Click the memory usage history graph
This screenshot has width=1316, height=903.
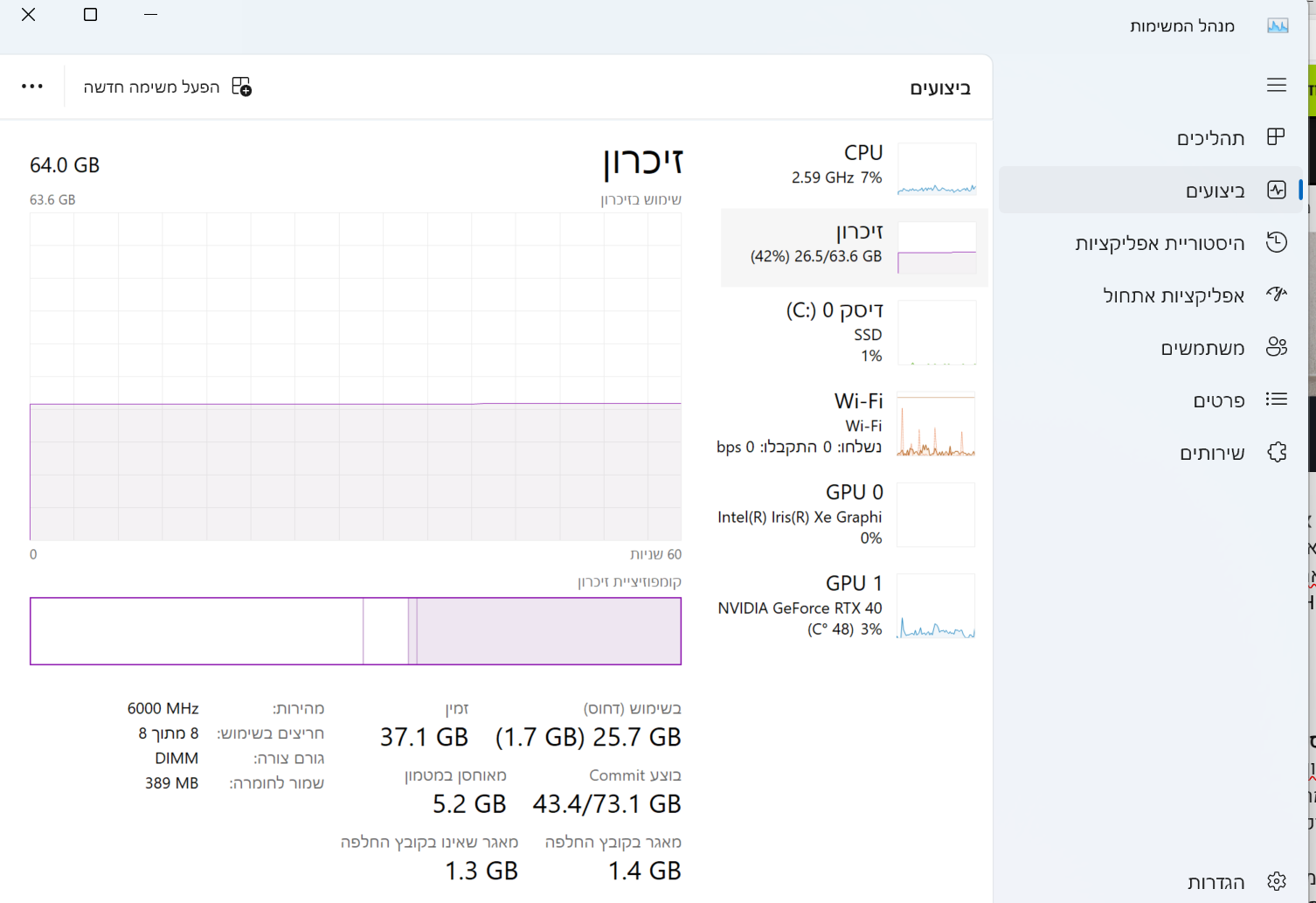(356, 377)
